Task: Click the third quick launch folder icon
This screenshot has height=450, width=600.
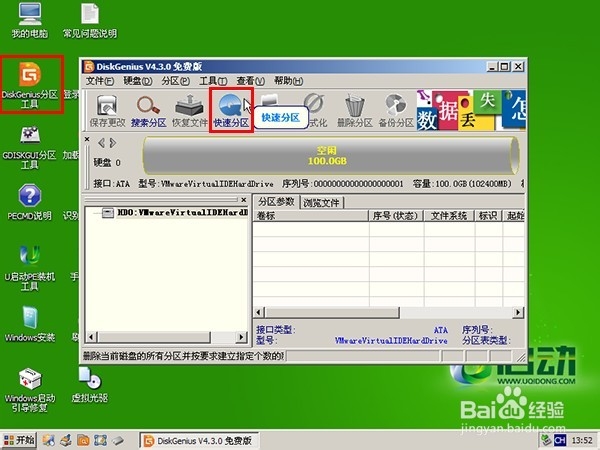Action: [83, 440]
